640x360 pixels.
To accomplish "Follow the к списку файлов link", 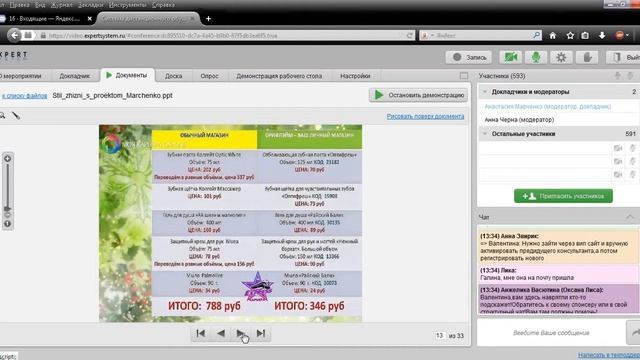I will pos(24,96).
